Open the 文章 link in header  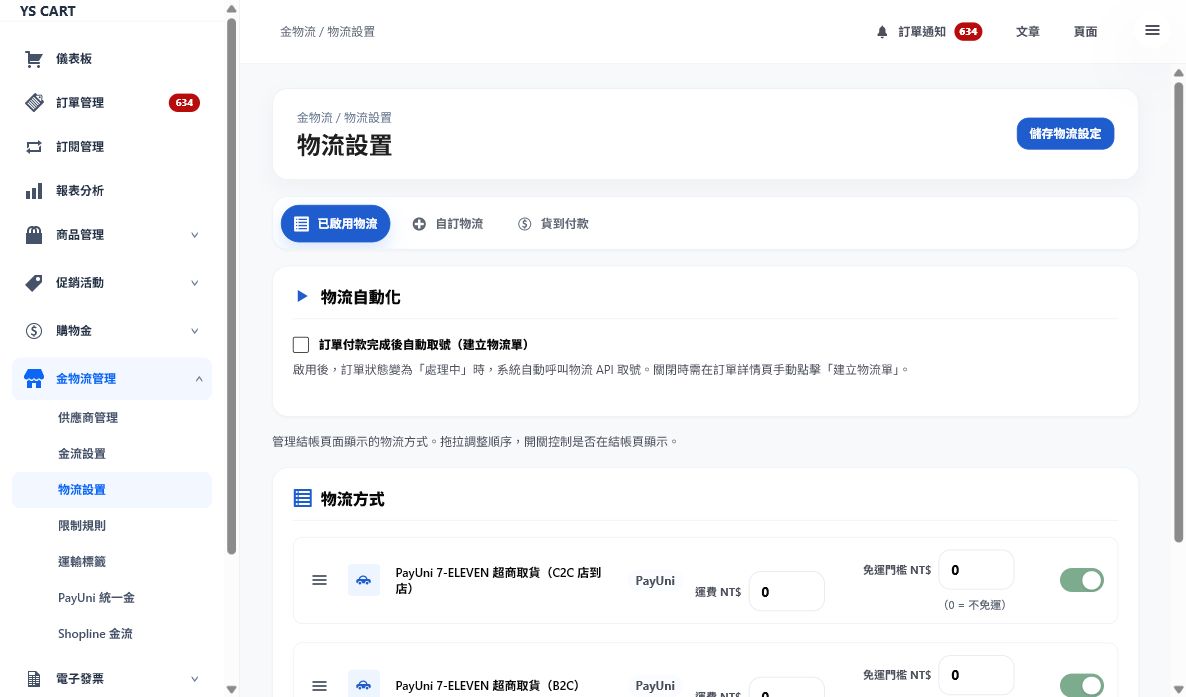[1027, 32]
